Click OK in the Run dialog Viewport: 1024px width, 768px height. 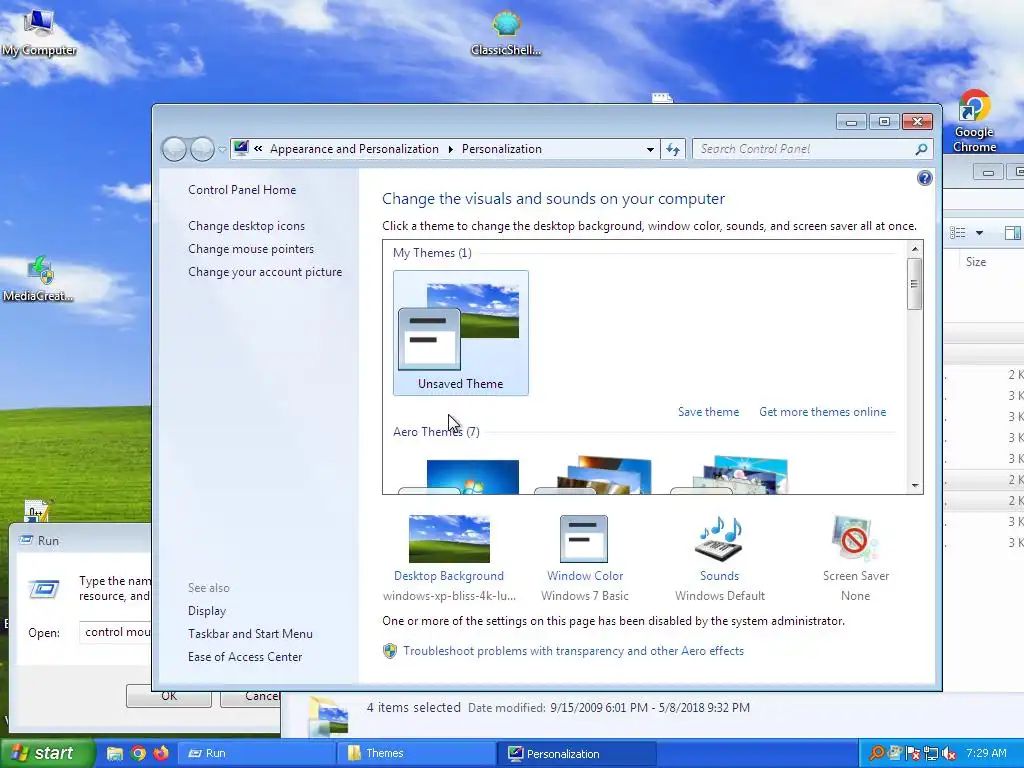pos(168,696)
